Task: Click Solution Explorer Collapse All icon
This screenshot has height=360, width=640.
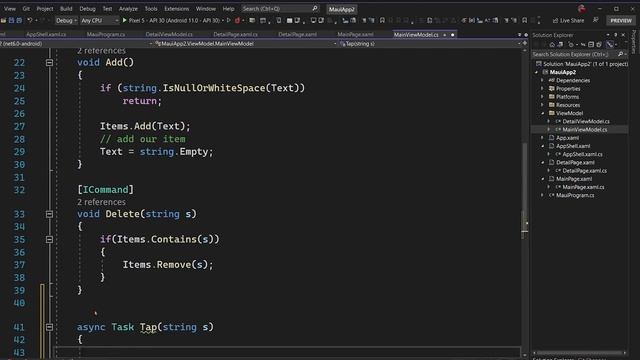Action: (x=591, y=44)
